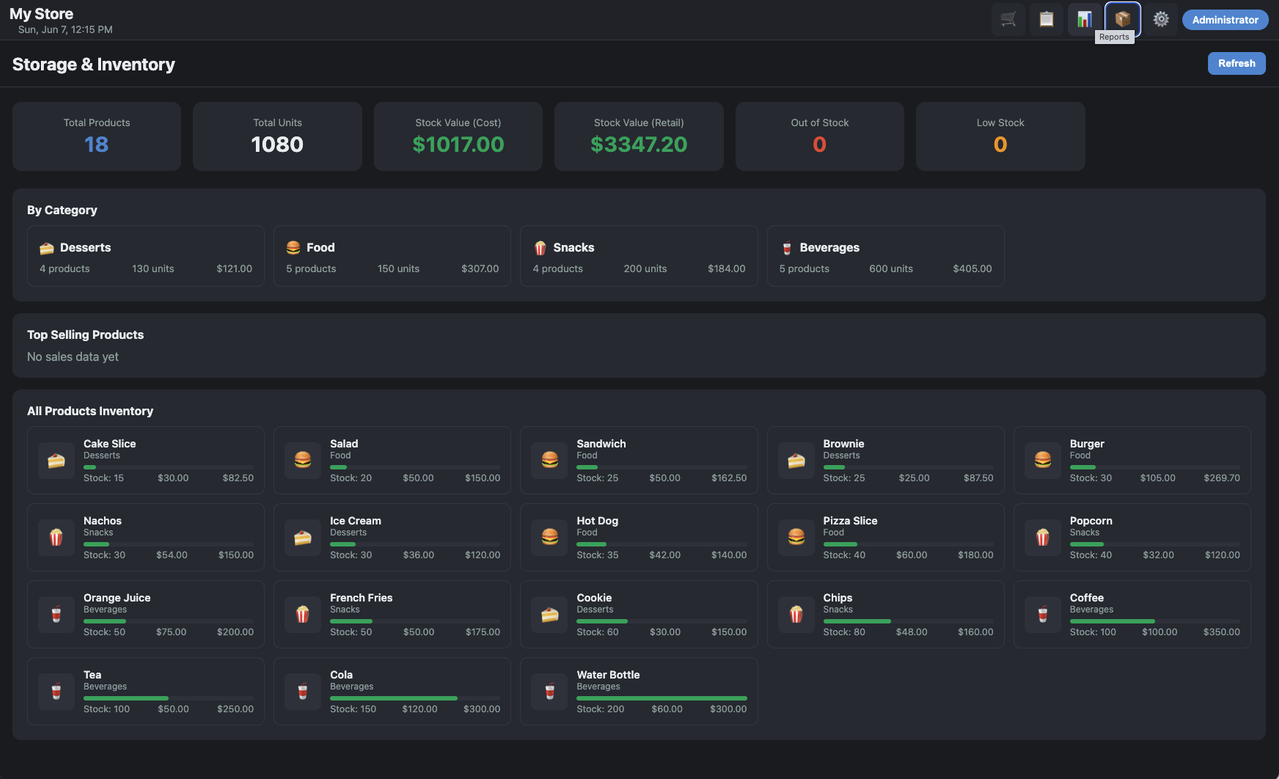The image size is (1279, 779).
Task: Click the date and time text
Action: tap(65, 30)
